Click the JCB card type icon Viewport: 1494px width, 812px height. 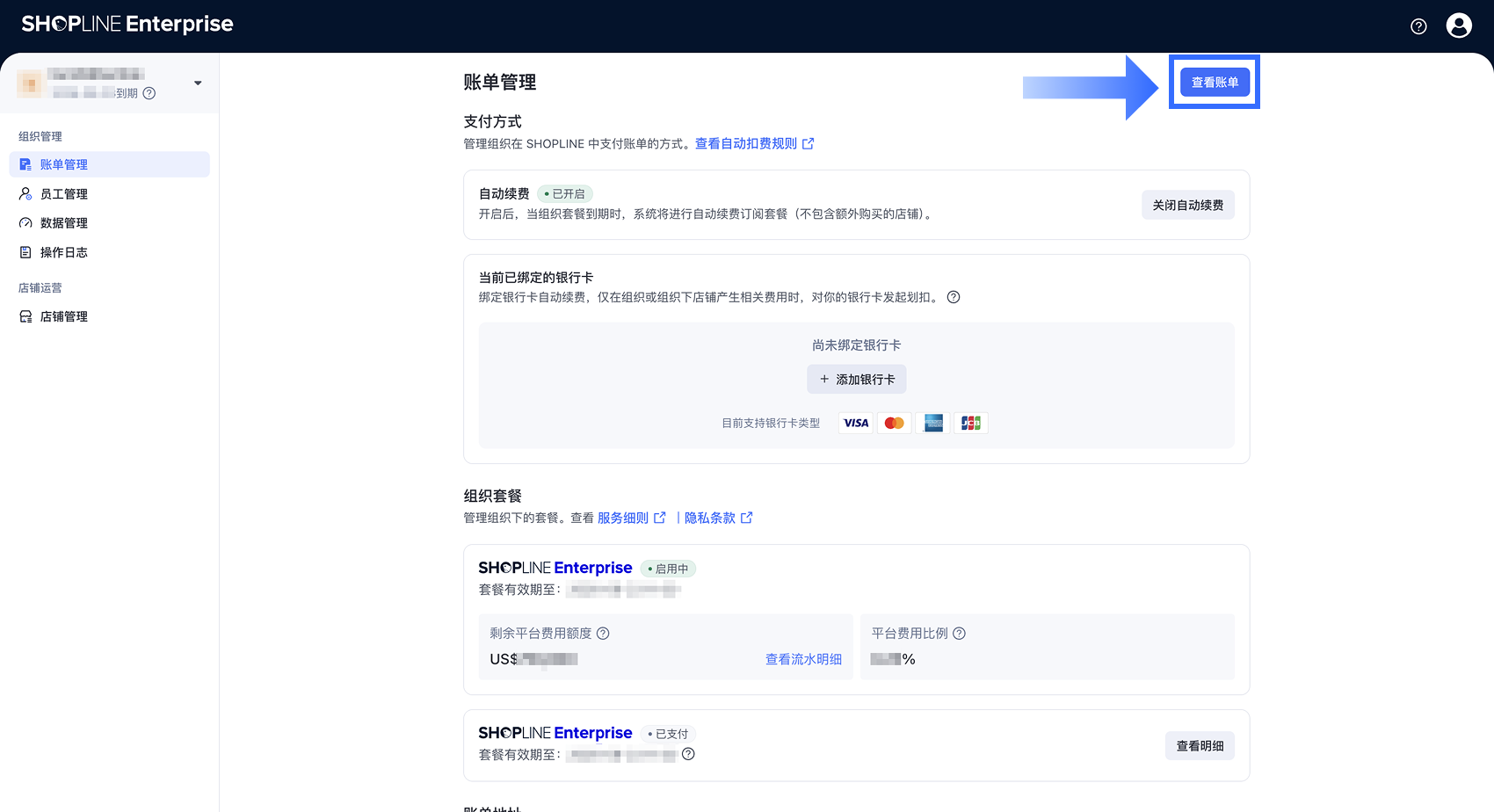(971, 424)
